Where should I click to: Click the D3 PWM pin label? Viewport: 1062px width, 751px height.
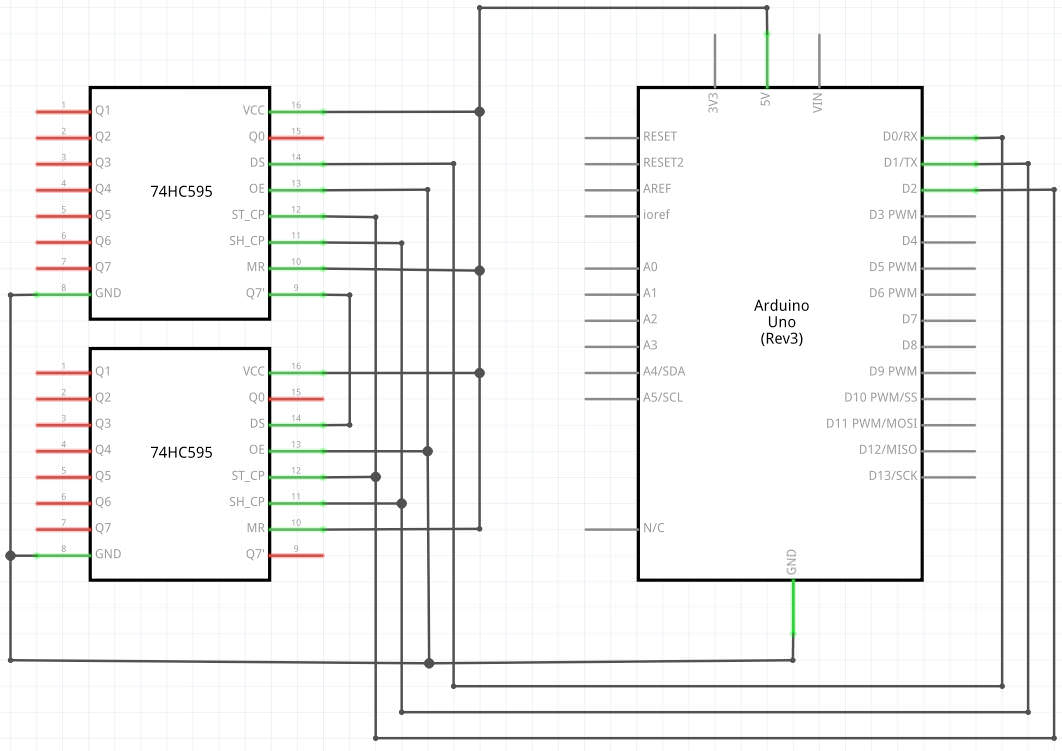[x=893, y=215]
